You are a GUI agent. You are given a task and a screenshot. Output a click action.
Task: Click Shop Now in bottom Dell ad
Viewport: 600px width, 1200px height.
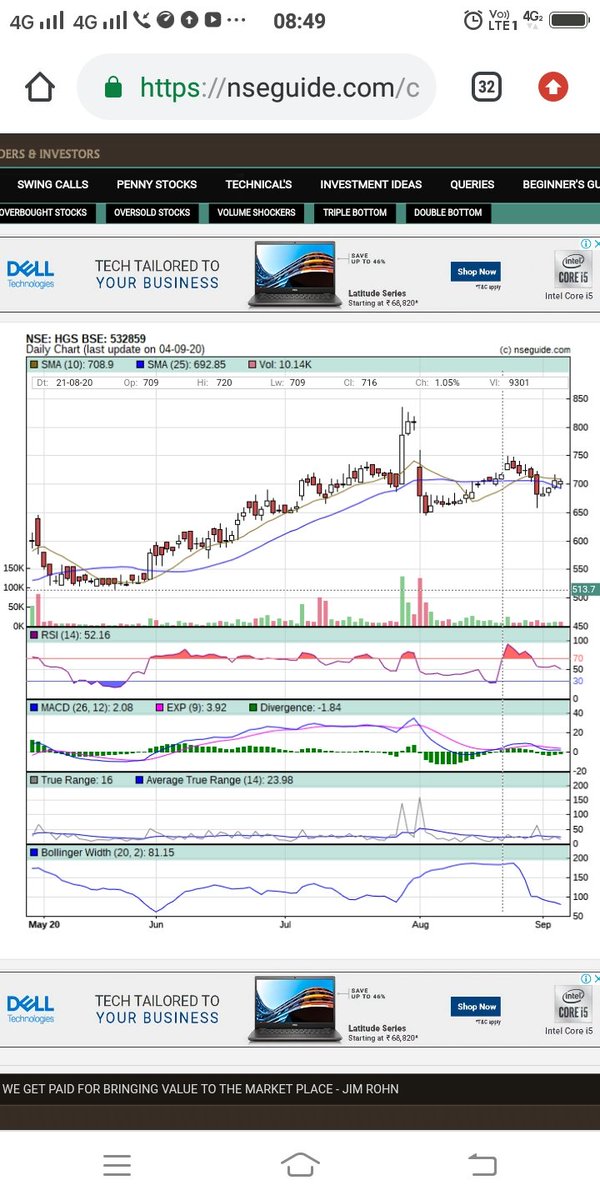pyautogui.click(x=476, y=1006)
